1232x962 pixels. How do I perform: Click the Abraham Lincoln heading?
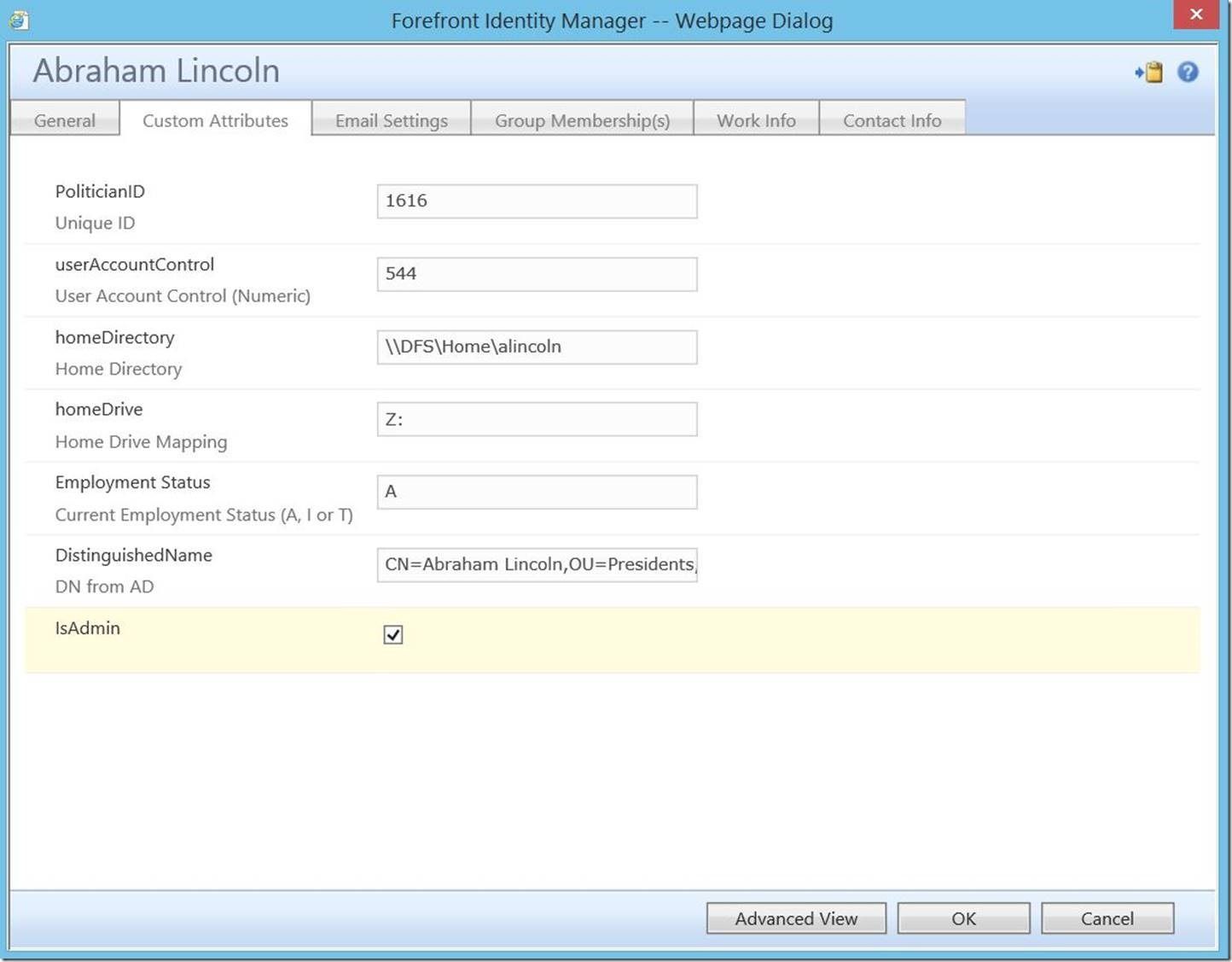156,71
